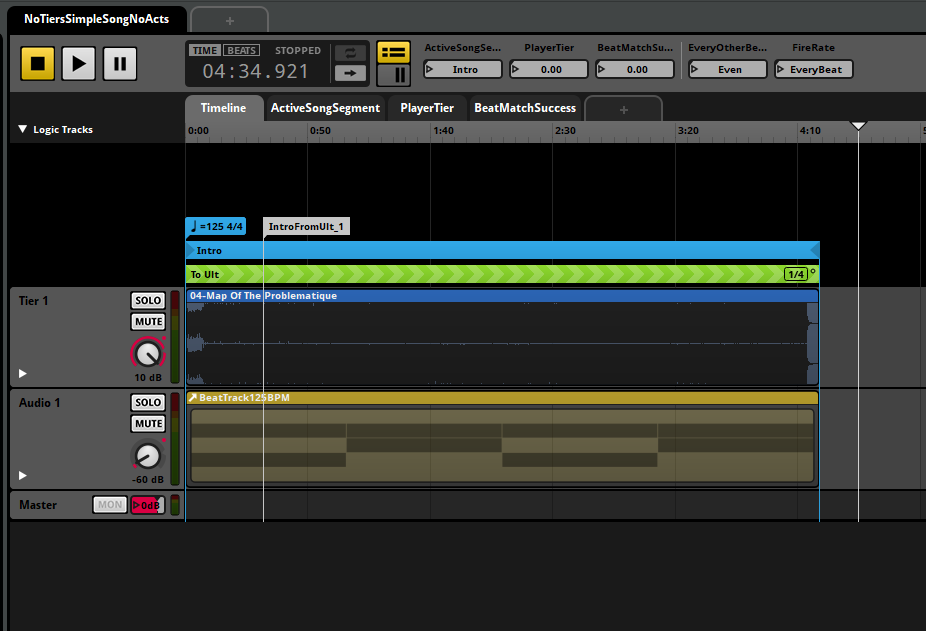Select the tempo marker 125 4/4
Image resolution: width=926 pixels, height=631 pixels.
[x=216, y=226]
